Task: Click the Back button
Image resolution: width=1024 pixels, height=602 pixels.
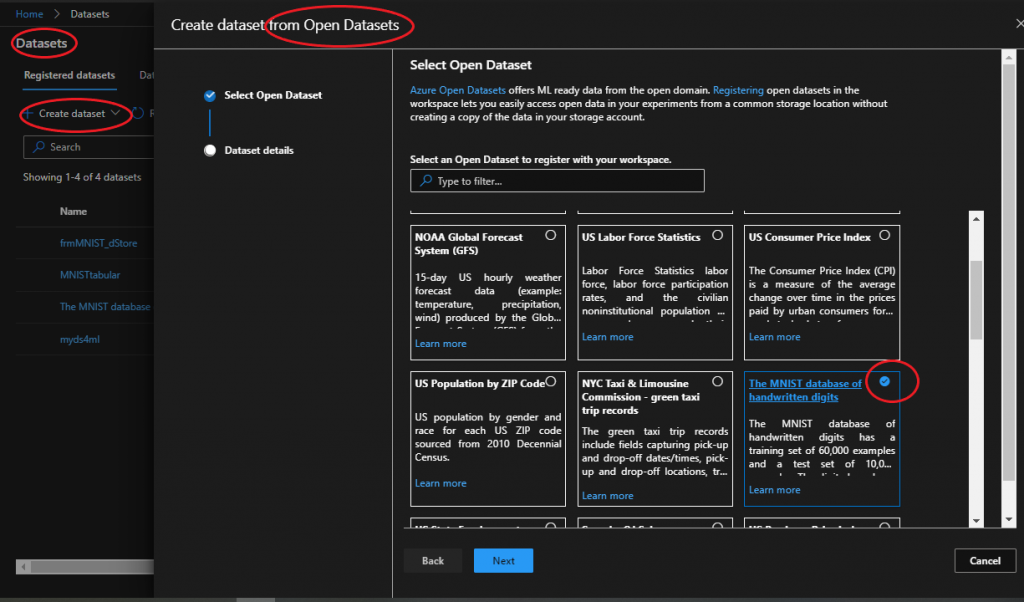Action: (x=432, y=561)
